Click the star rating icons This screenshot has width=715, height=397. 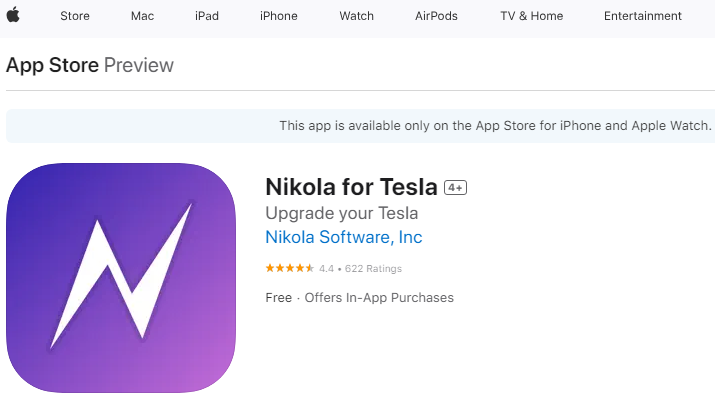(x=290, y=268)
